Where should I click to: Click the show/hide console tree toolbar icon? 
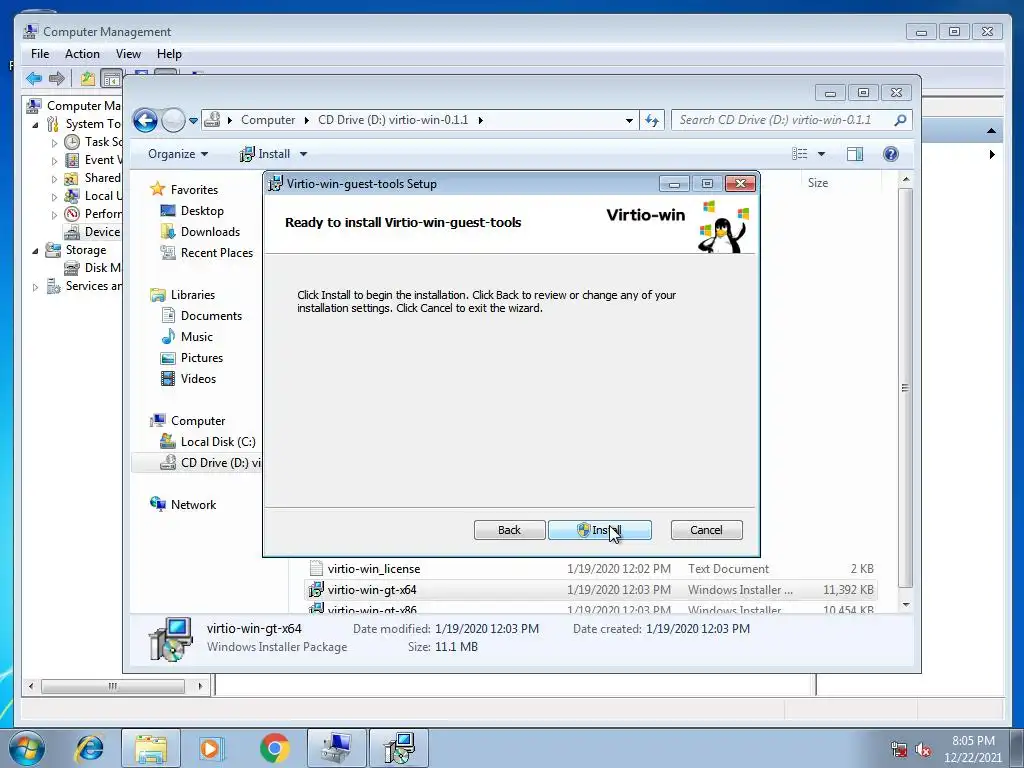tap(112, 79)
